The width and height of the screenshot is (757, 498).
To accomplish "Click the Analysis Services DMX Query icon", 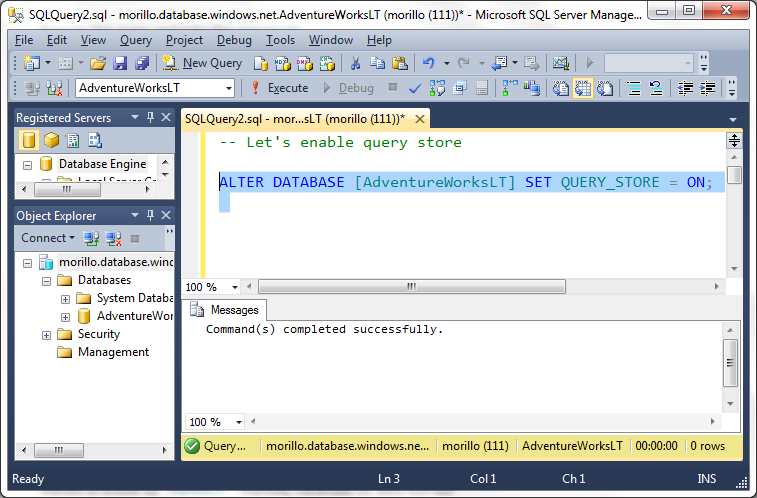I will (305, 63).
